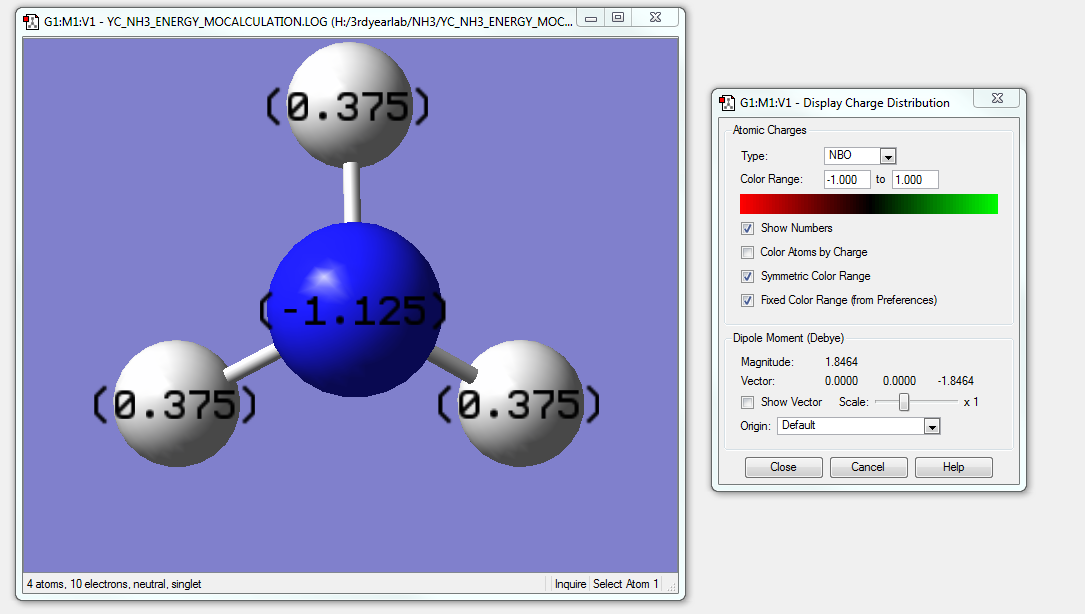Close the Display Charge Distribution dialog via X
Viewport: 1085px width, 614px height.
coord(997,100)
